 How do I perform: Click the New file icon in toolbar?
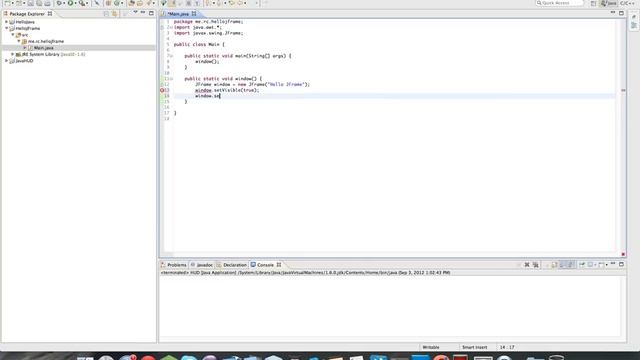pyautogui.click(x=7, y=3)
